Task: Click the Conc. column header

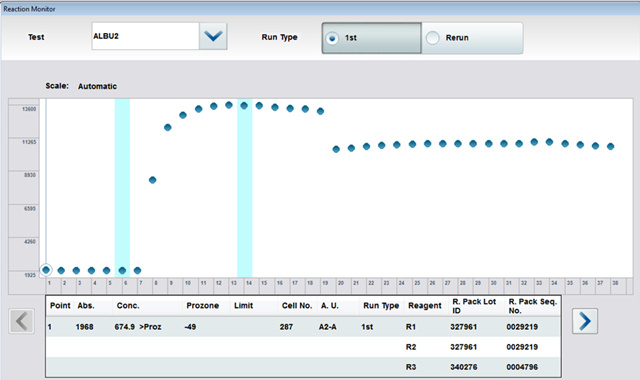Action: click(x=128, y=306)
